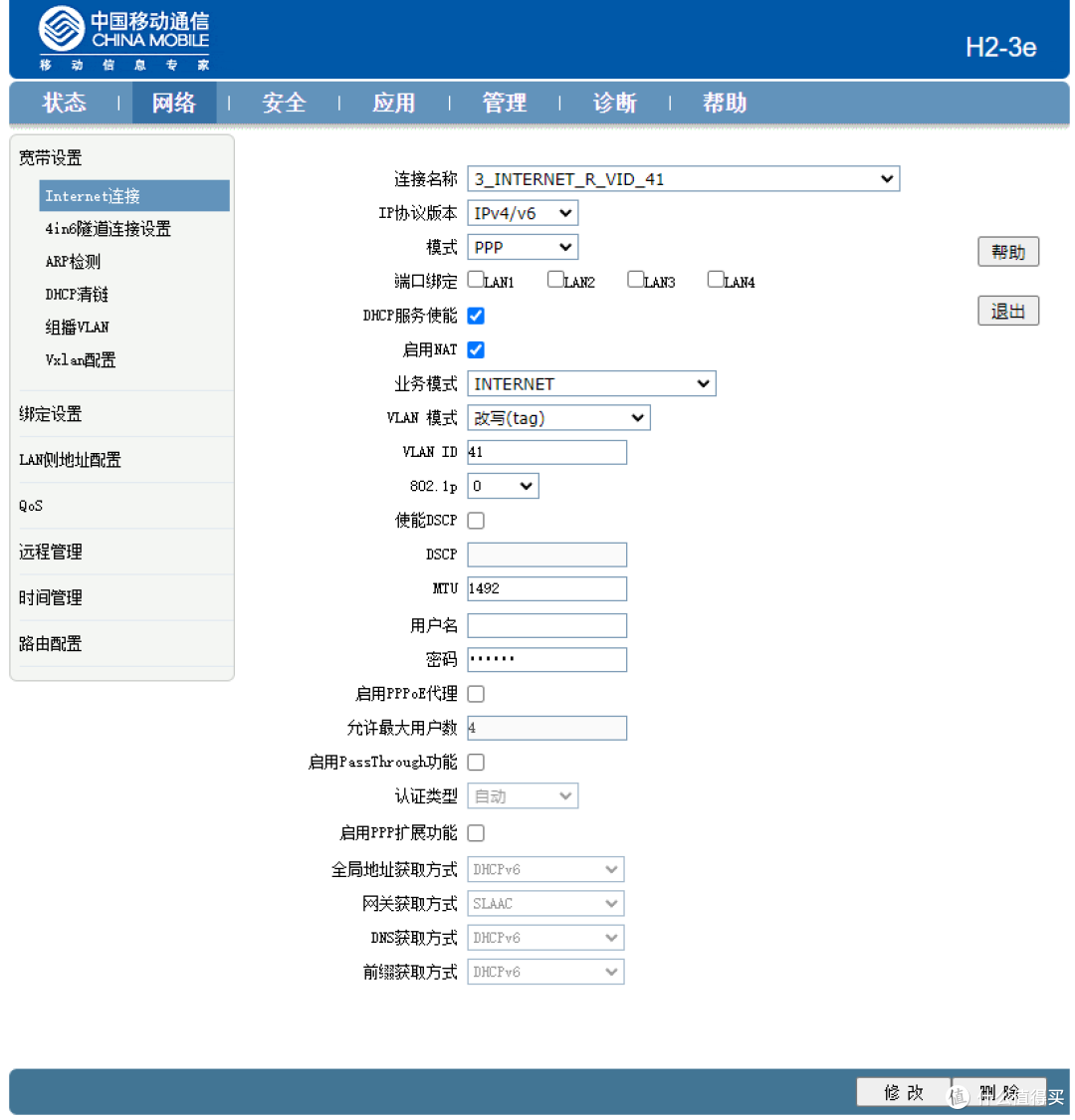Toggle the LAN1 port binding checkbox

click(x=476, y=280)
